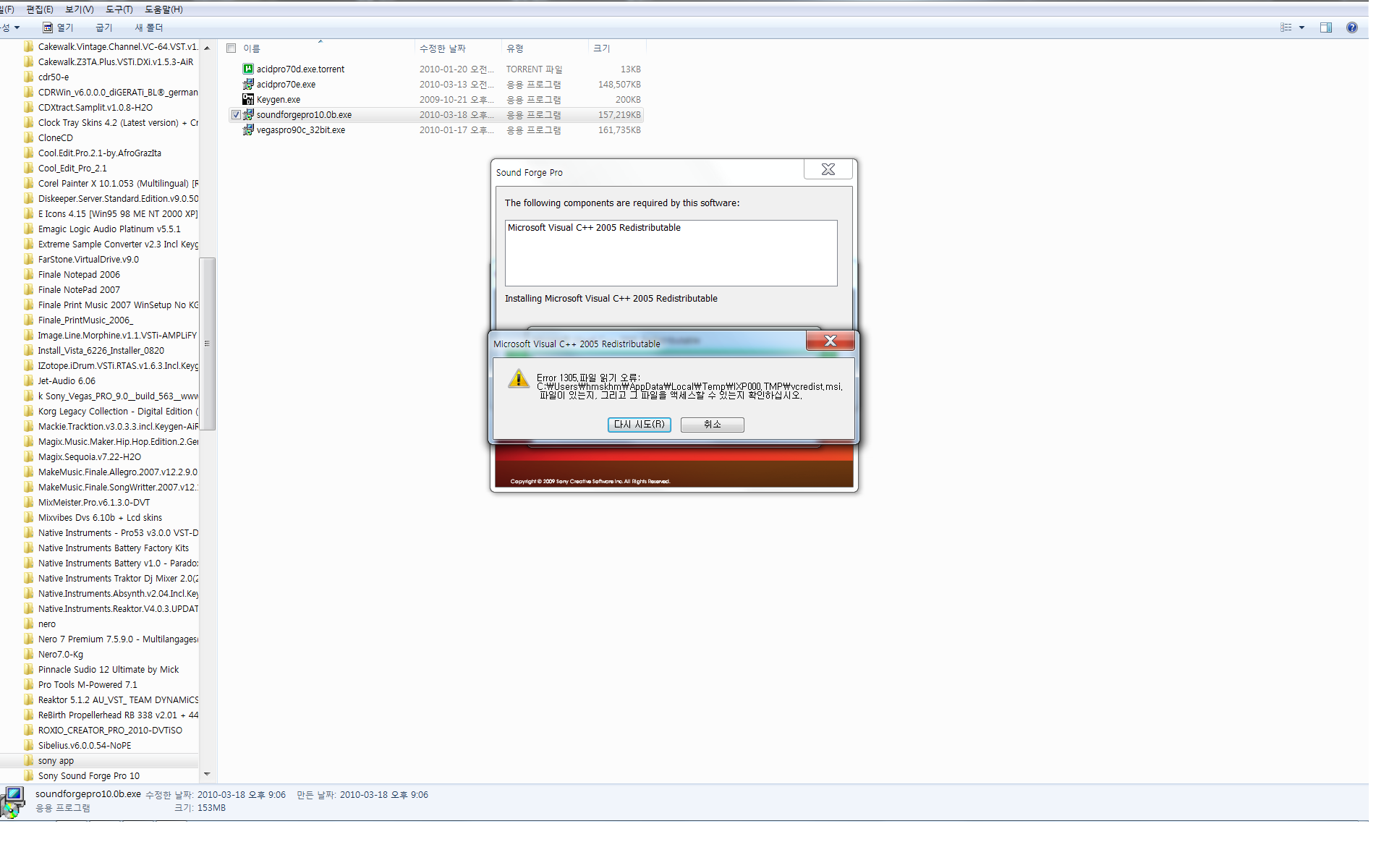Screen dimensions: 1389x868
Task: Sort by type (유형) column header
Action: 515,48
